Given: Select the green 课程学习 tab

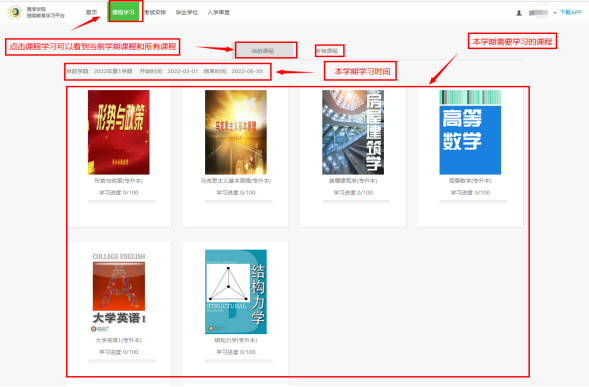Looking at the screenshot, I should (x=124, y=12).
